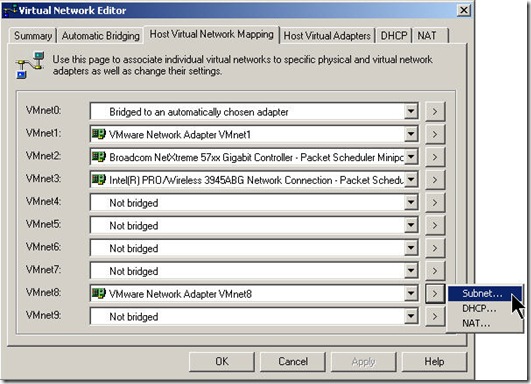Click the VMnet0: label
This screenshot has height=384, width=531.
click(44, 110)
